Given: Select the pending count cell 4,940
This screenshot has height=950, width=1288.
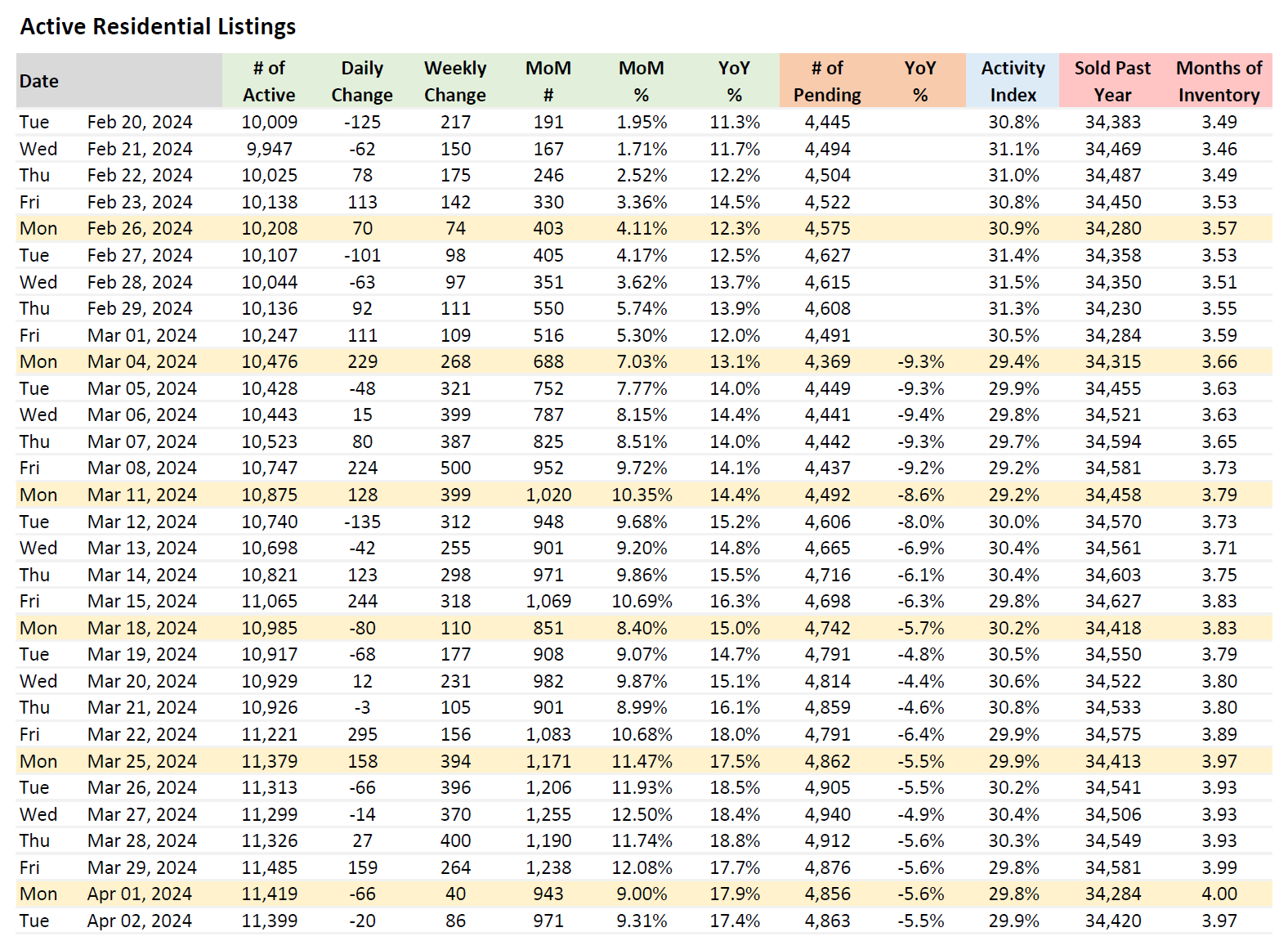Looking at the screenshot, I should pyautogui.click(x=827, y=815).
